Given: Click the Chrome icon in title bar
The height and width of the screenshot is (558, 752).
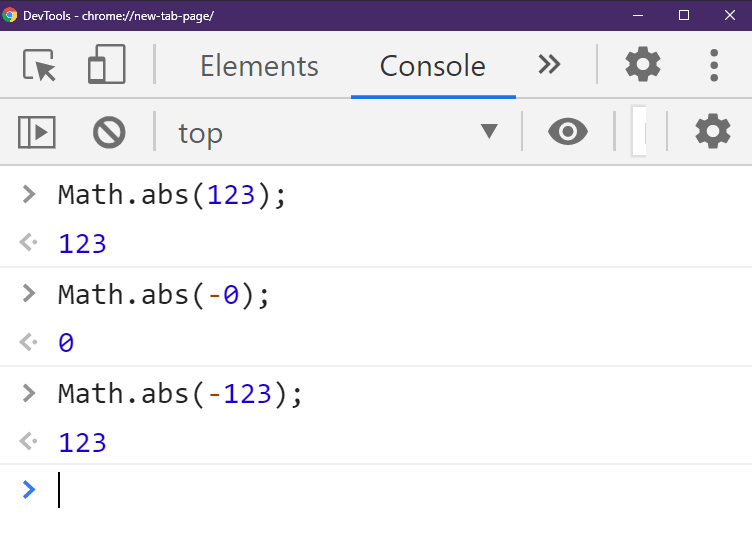Looking at the screenshot, I should 10,15.
